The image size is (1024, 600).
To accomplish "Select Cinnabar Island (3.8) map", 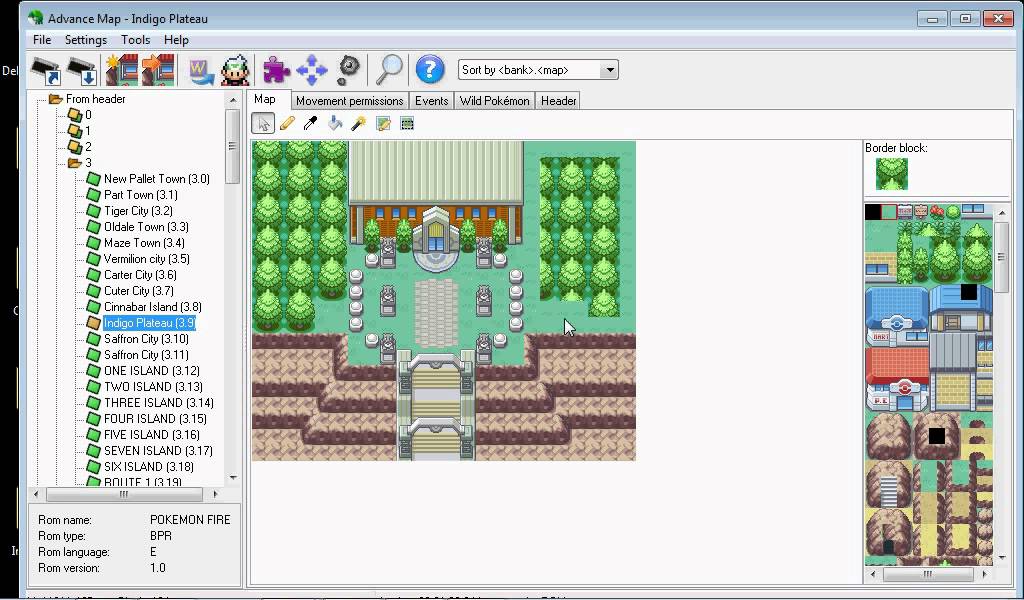I will (153, 307).
